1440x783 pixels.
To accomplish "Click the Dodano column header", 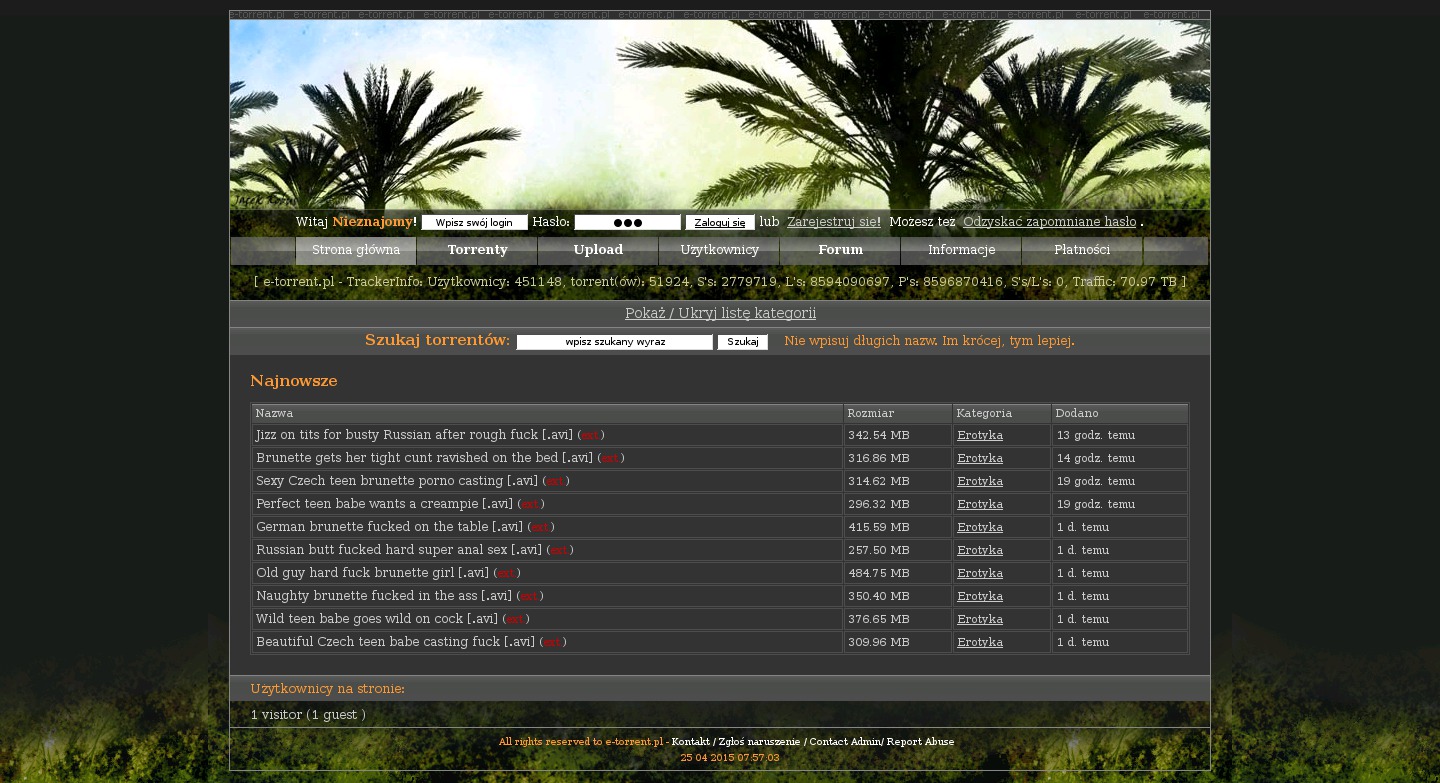I will pos(1077,414).
